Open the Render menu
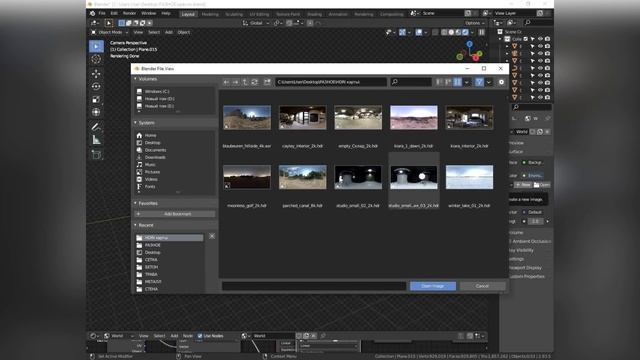The height and width of the screenshot is (360, 640). (129, 13)
